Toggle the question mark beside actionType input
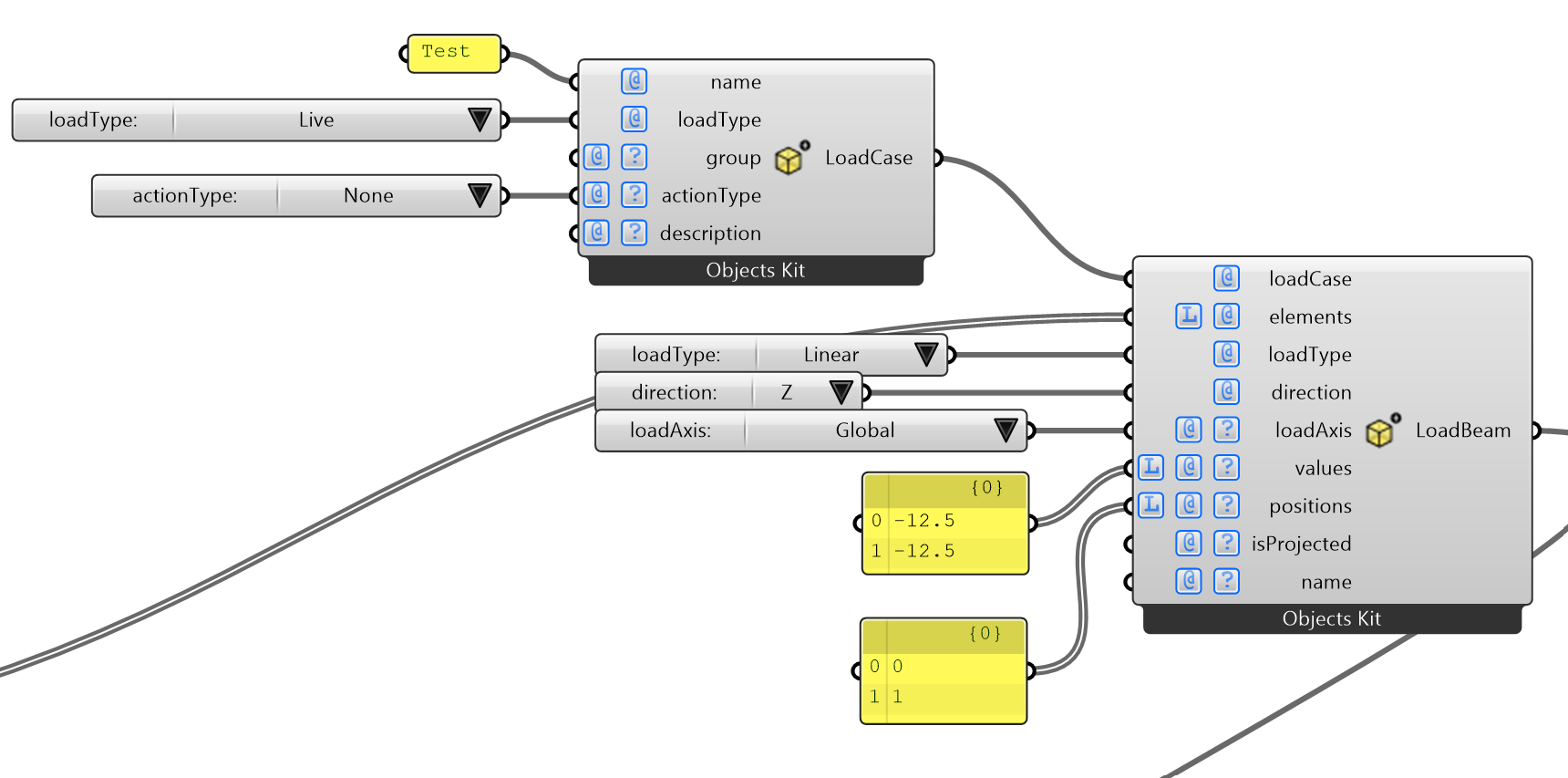The image size is (1568, 778). pos(634,195)
